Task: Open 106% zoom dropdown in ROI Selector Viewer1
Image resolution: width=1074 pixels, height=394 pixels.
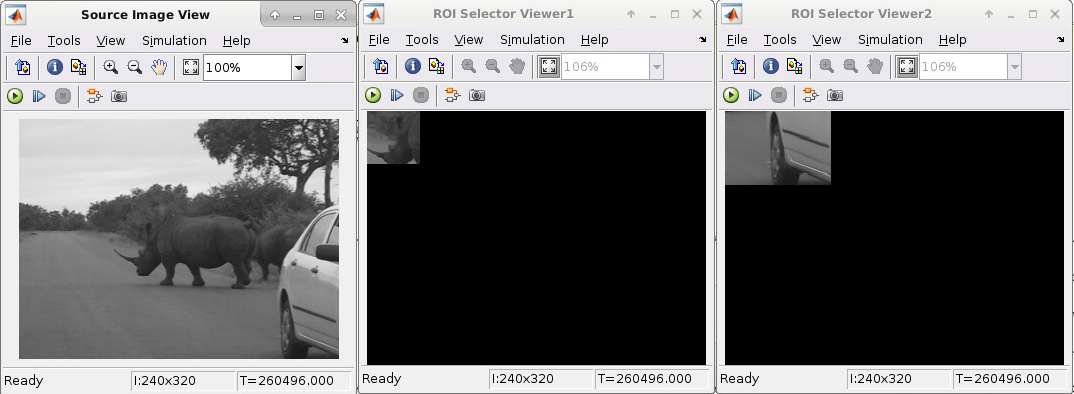Action: point(657,66)
